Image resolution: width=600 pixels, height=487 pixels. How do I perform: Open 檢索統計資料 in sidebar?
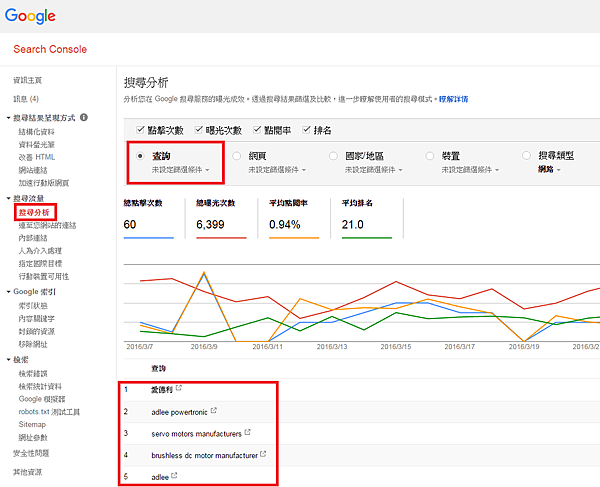[x=40, y=386]
